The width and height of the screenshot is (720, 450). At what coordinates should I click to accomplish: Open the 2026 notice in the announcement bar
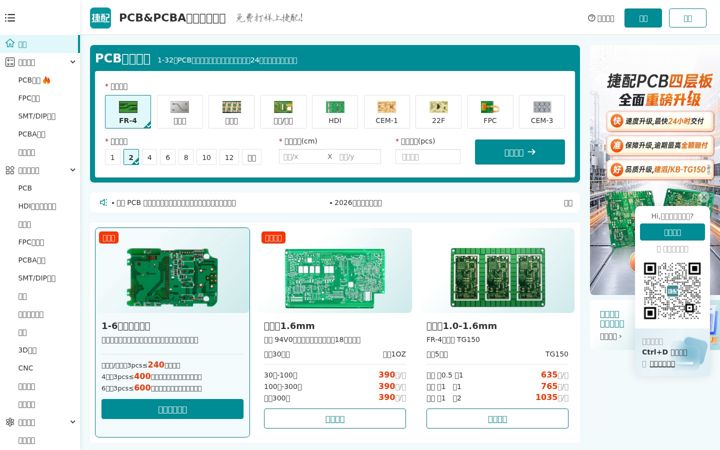356,202
